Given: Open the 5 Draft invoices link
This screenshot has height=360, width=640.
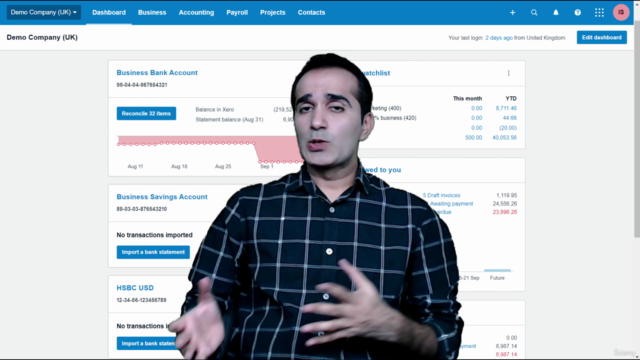Looking at the screenshot, I should pyautogui.click(x=441, y=196).
